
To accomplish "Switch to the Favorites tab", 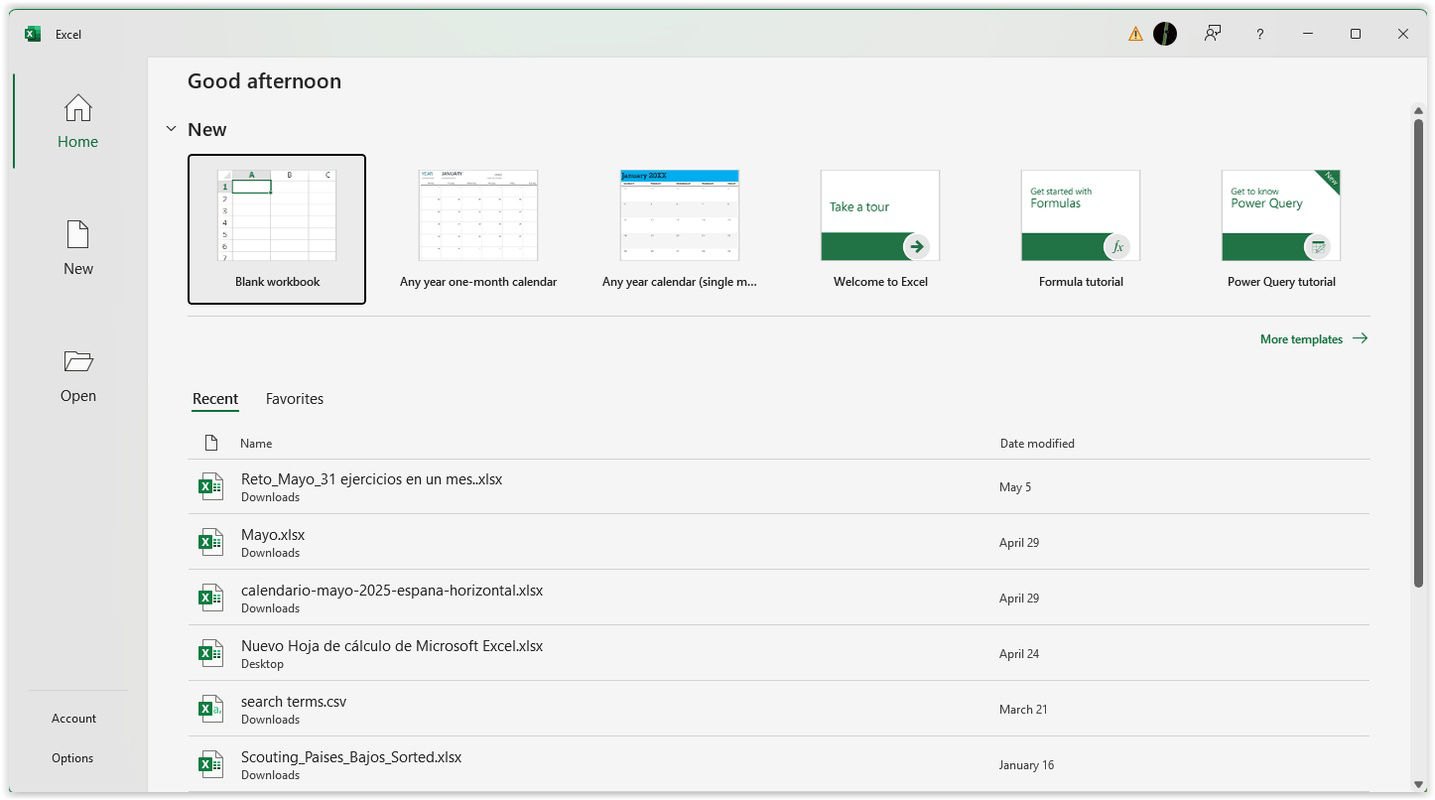I will (x=294, y=398).
